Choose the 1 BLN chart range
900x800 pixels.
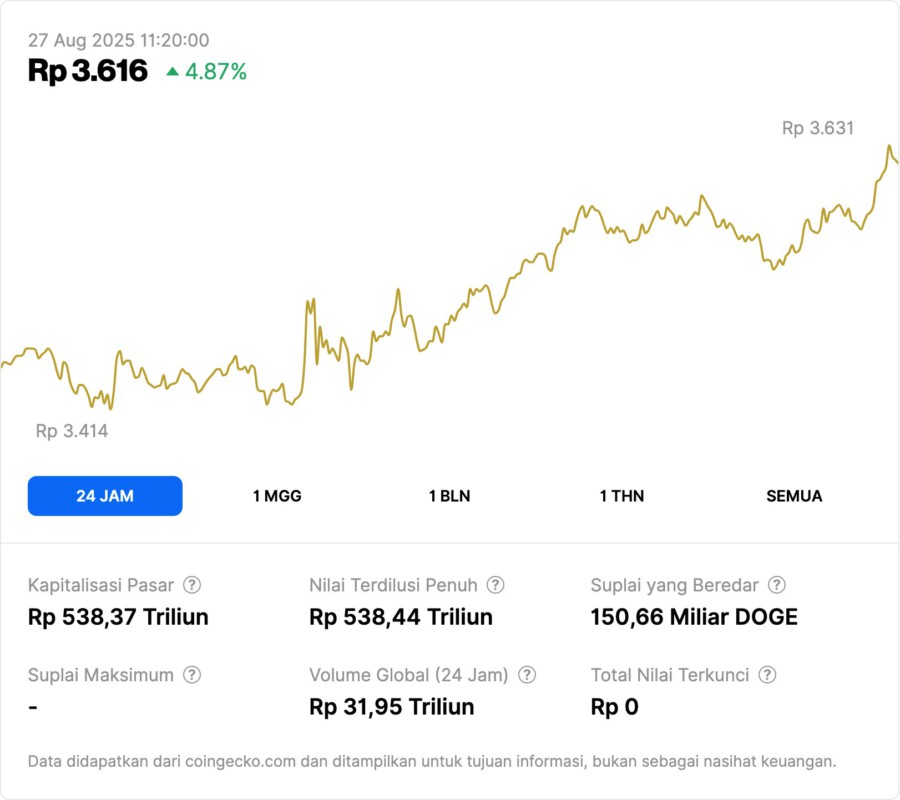click(449, 496)
